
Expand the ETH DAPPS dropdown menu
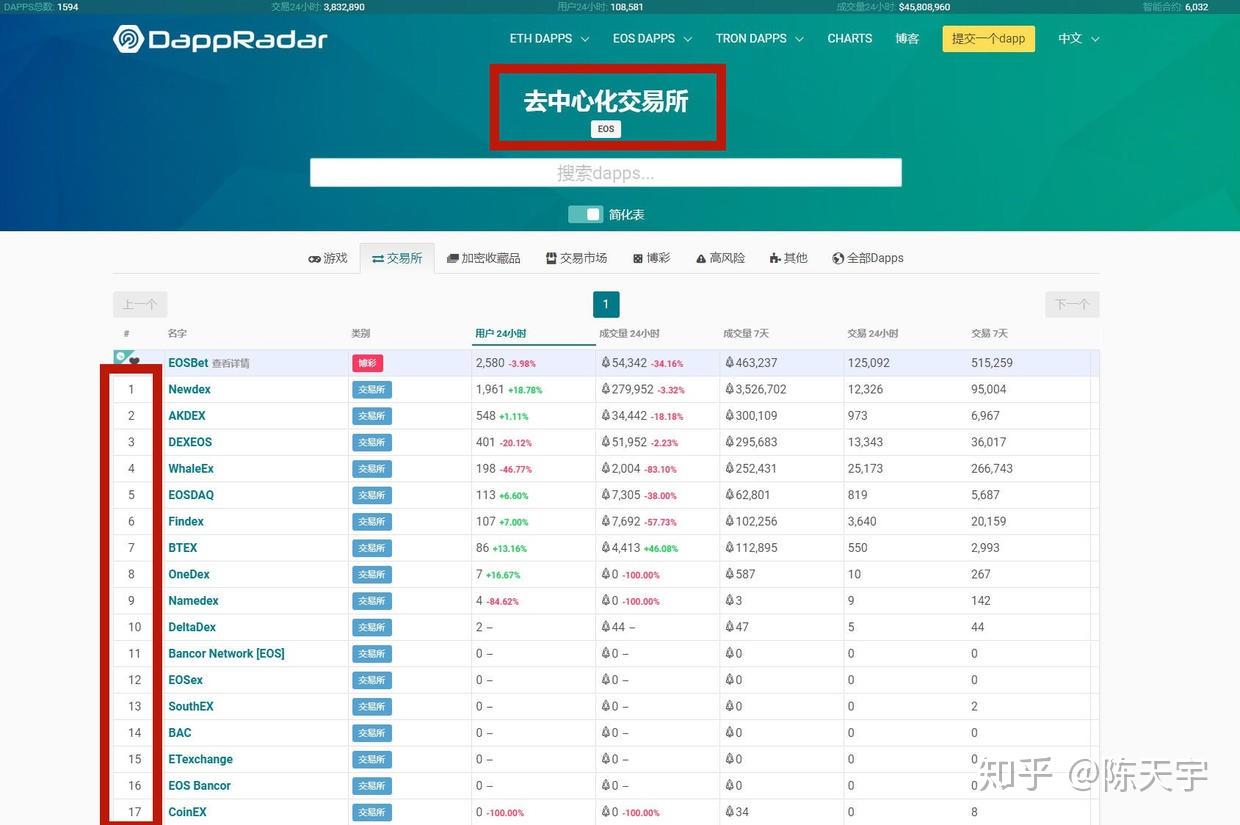coord(549,39)
